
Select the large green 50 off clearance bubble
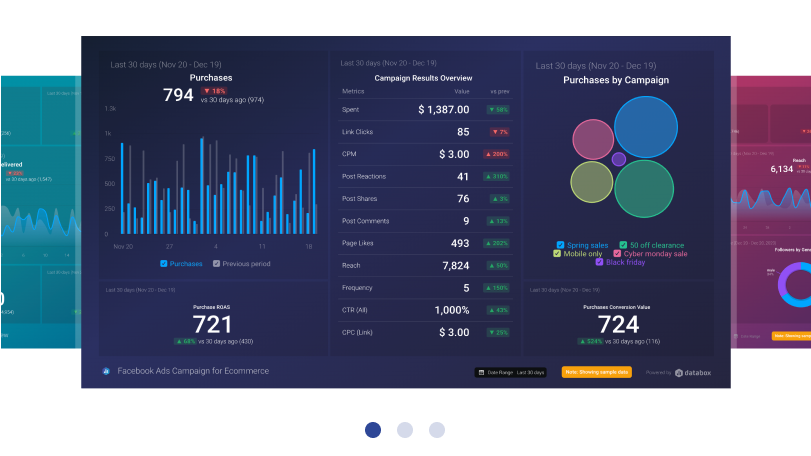643,188
